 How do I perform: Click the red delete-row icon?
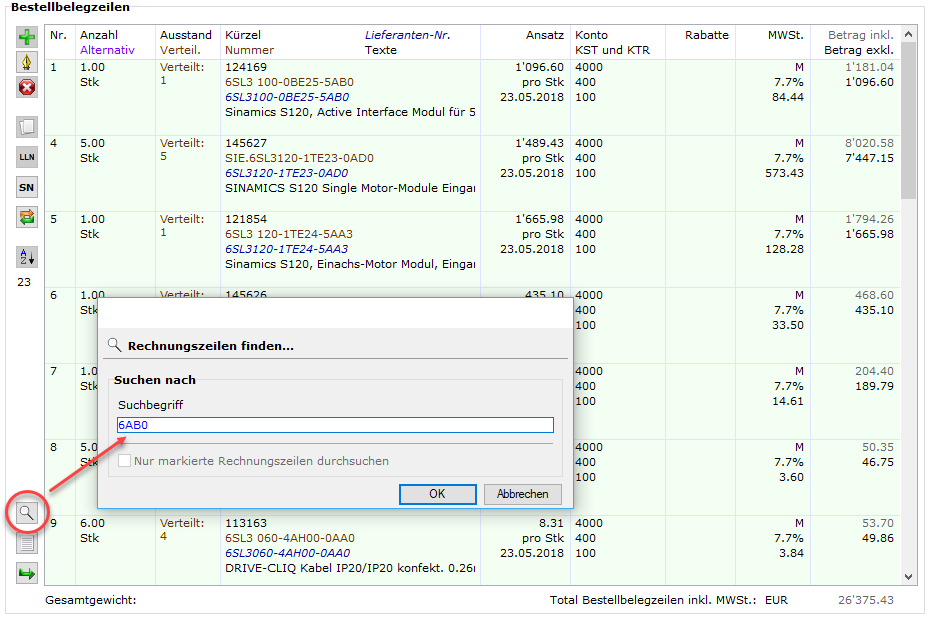coord(27,87)
